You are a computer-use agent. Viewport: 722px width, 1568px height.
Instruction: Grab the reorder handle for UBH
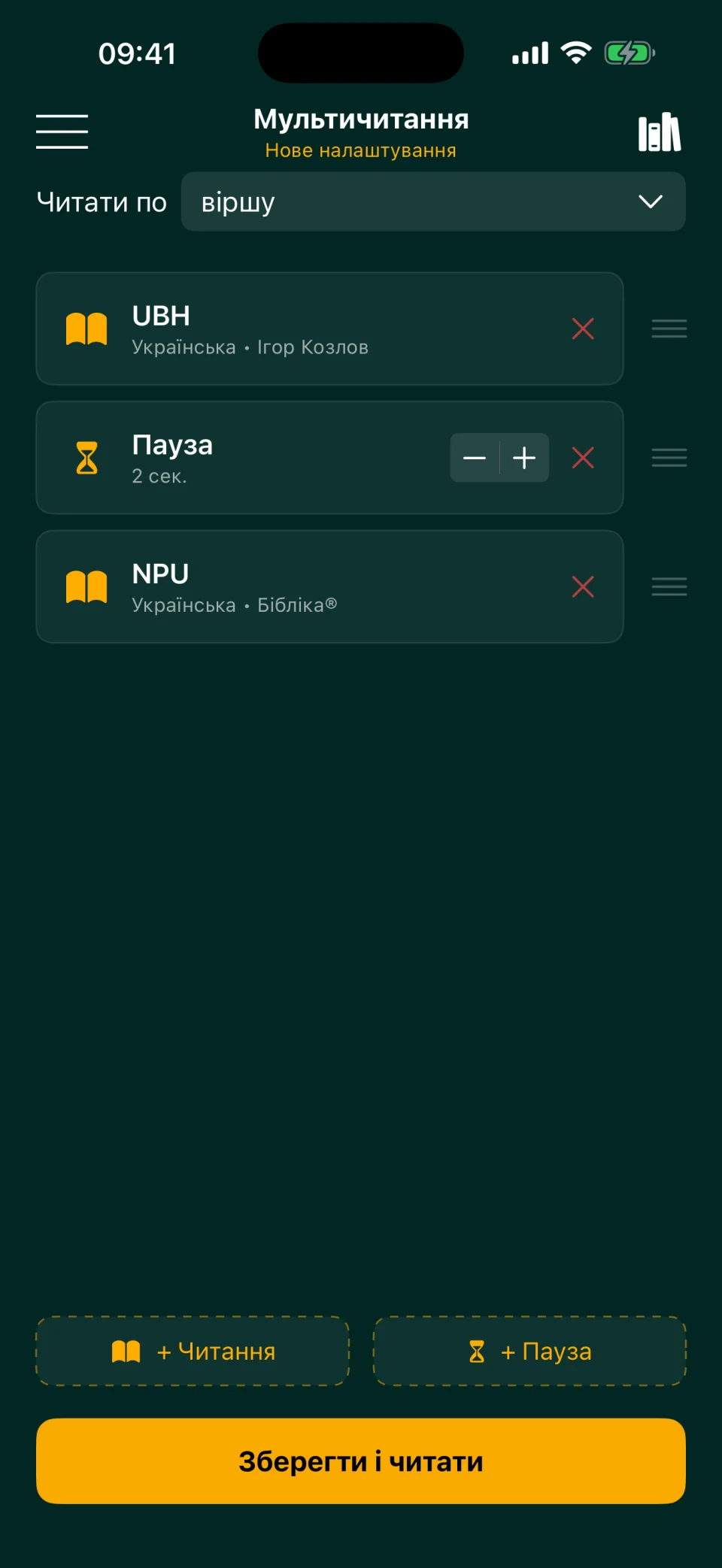[669, 328]
